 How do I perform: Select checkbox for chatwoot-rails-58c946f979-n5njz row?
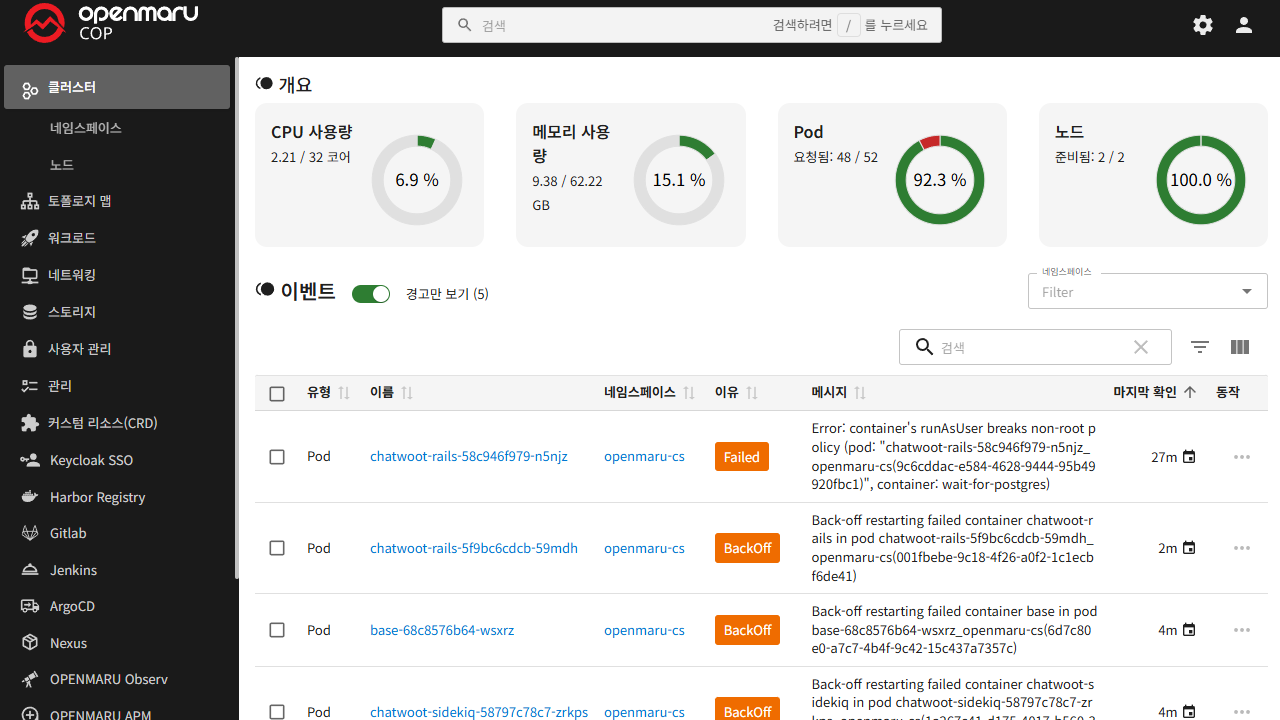click(277, 457)
